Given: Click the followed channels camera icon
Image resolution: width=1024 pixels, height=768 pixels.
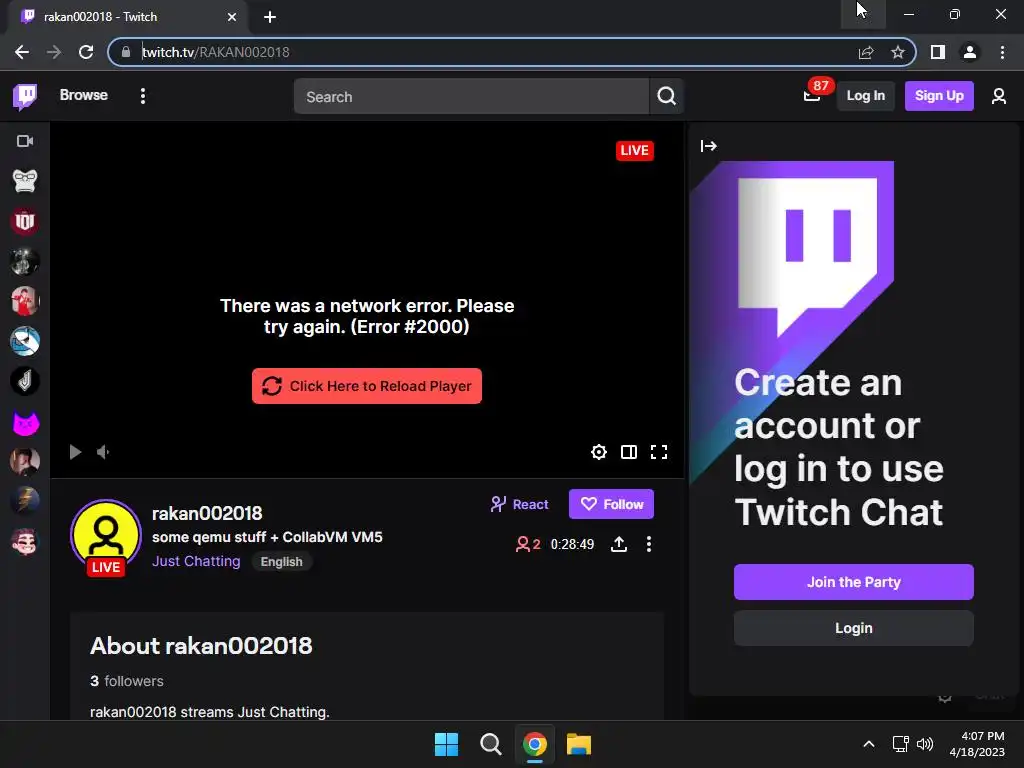Looking at the screenshot, I should (25, 141).
